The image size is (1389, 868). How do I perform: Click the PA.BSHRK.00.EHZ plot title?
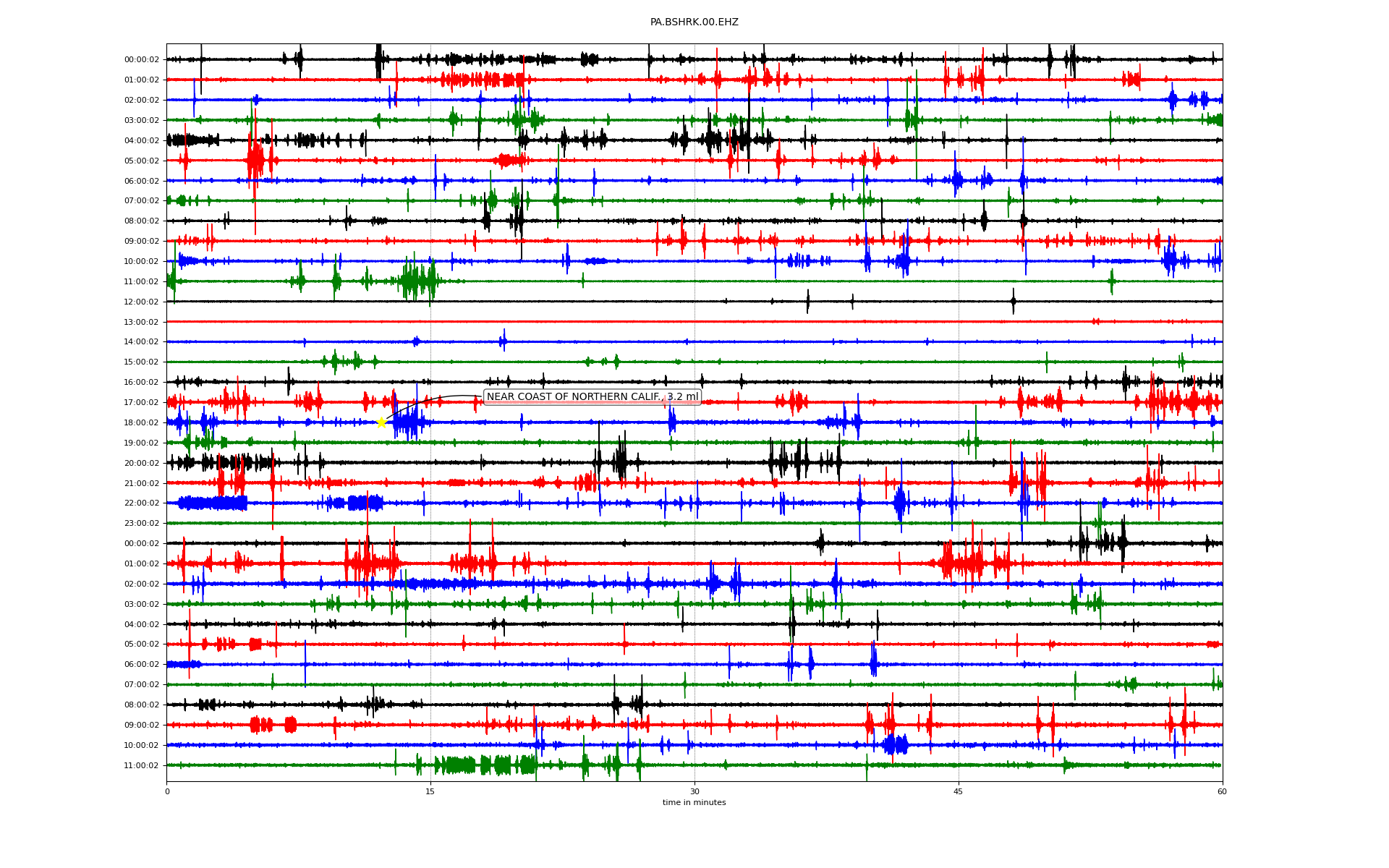coord(694,22)
